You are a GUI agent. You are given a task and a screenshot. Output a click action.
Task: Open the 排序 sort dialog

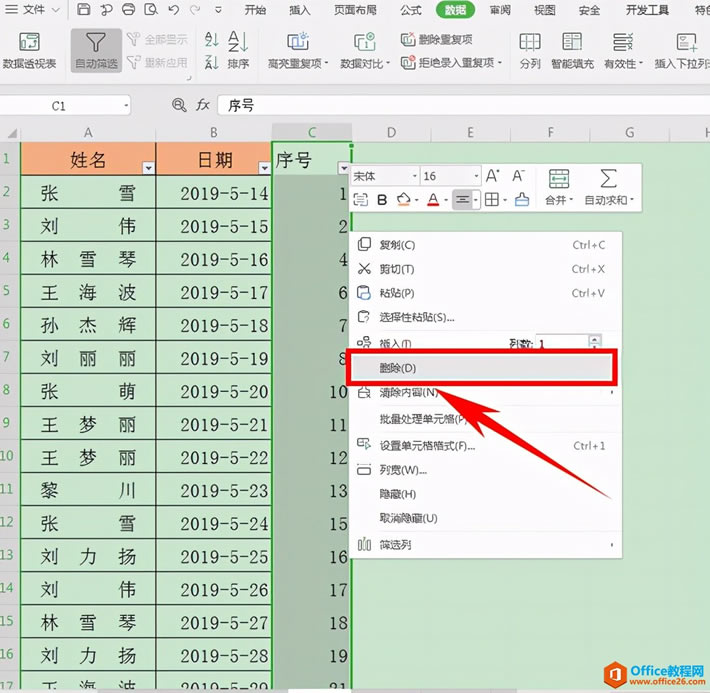[x=238, y=51]
